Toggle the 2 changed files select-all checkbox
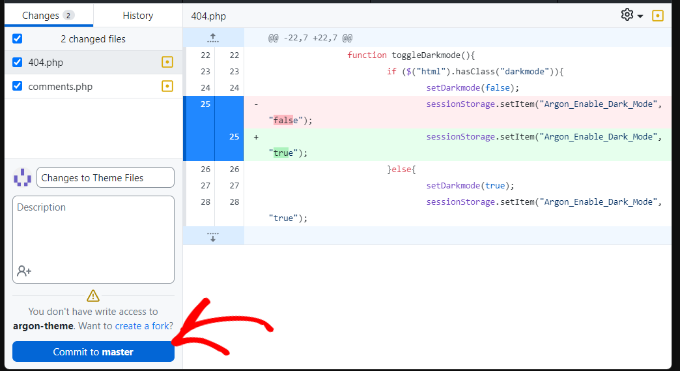The height and width of the screenshot is (371, 680). [x=17, y=39]
